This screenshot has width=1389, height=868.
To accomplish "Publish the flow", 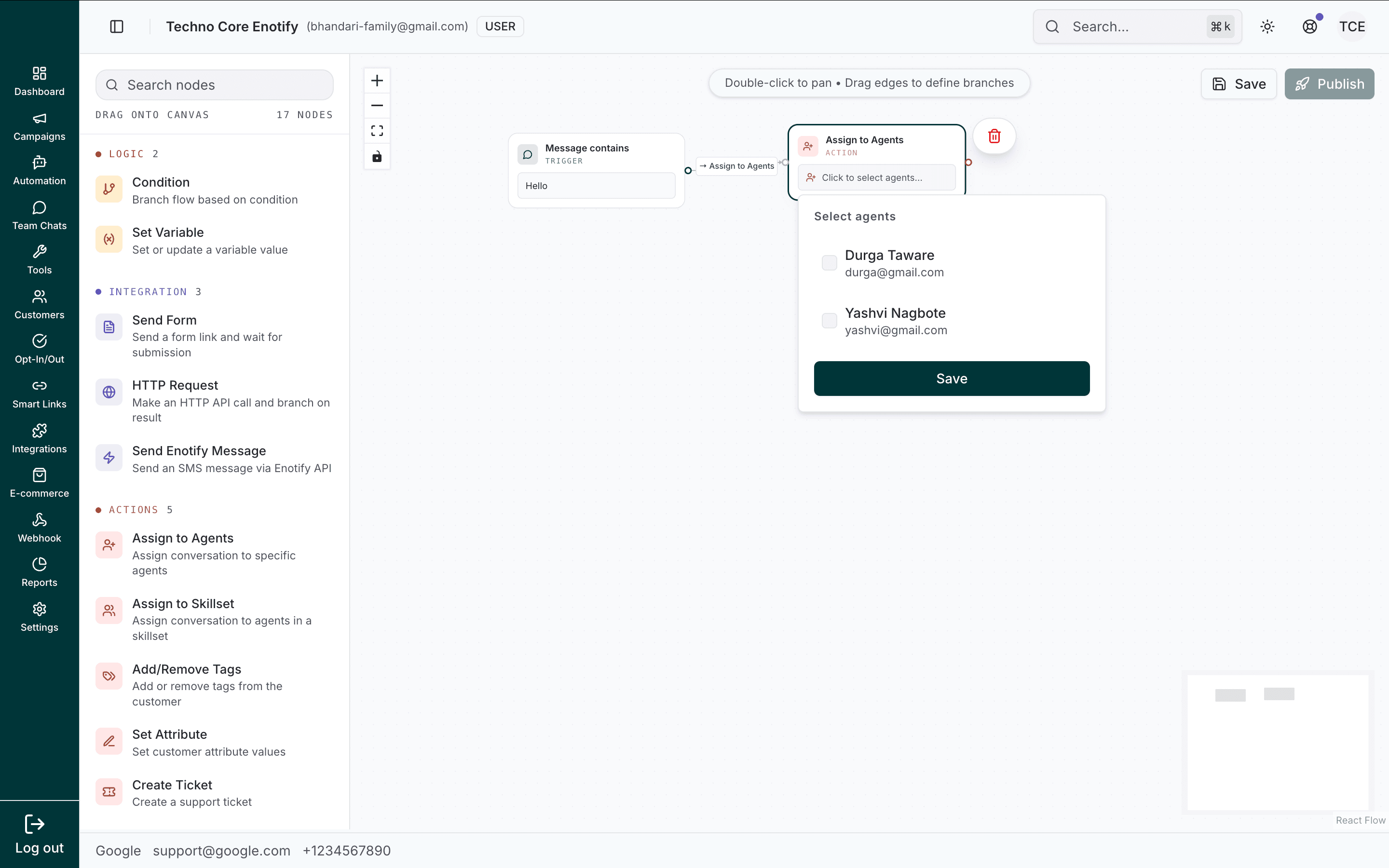I will (1329, 84).
